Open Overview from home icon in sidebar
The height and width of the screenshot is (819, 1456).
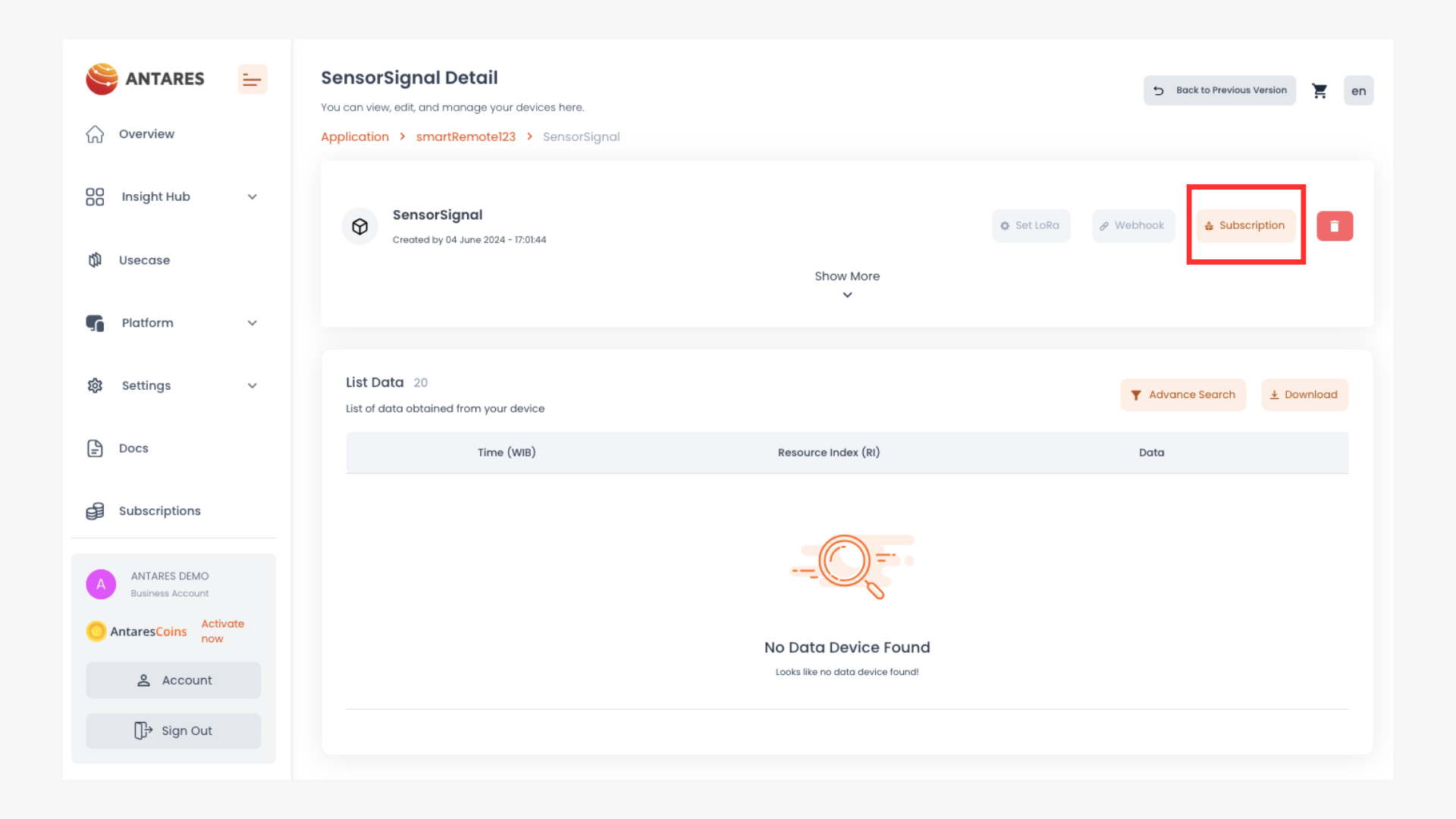coord(95,134)
